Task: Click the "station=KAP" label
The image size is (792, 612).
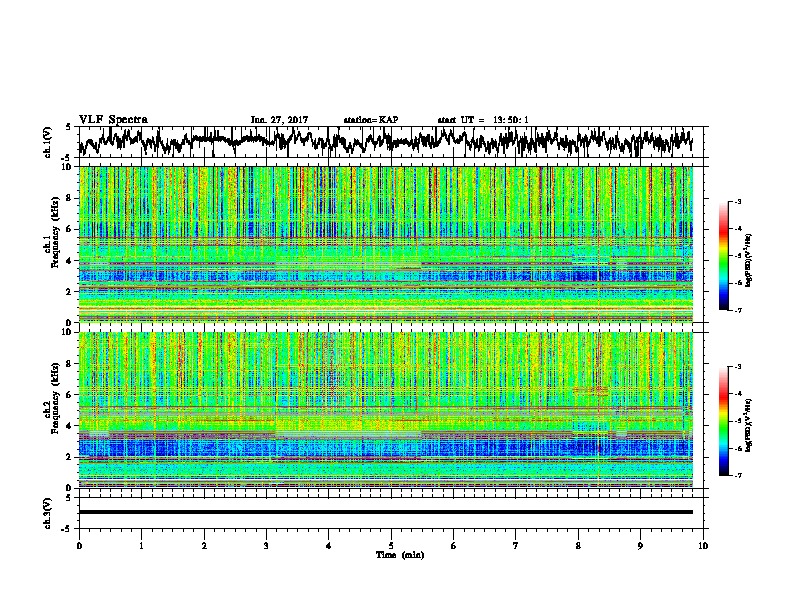Action: click(x=371, y=120)
